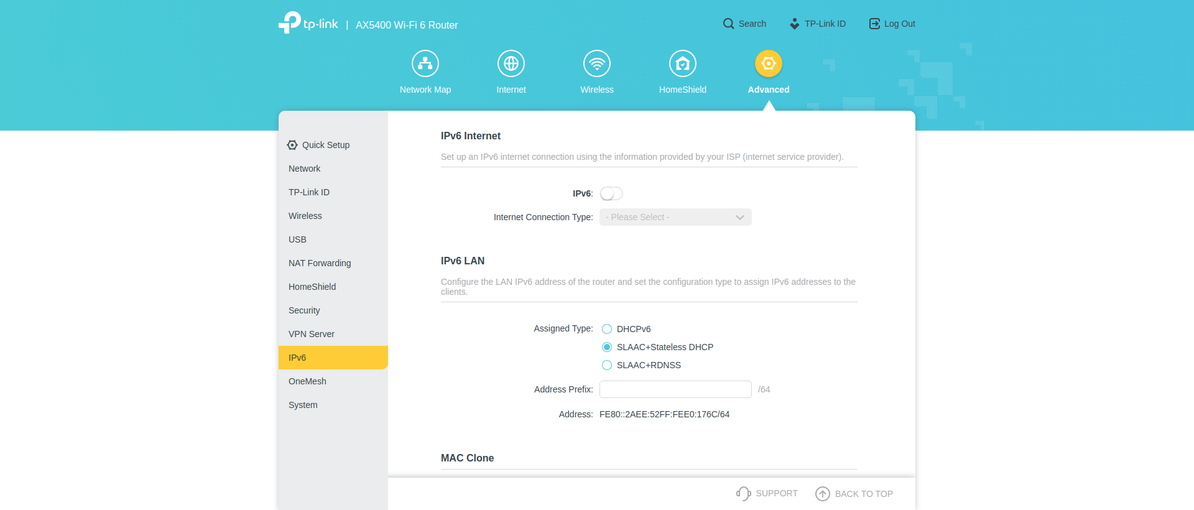Open the Wireless Wi-Fi icon
The height and width of the screenshot is (510, 1194).
[597, 64]
